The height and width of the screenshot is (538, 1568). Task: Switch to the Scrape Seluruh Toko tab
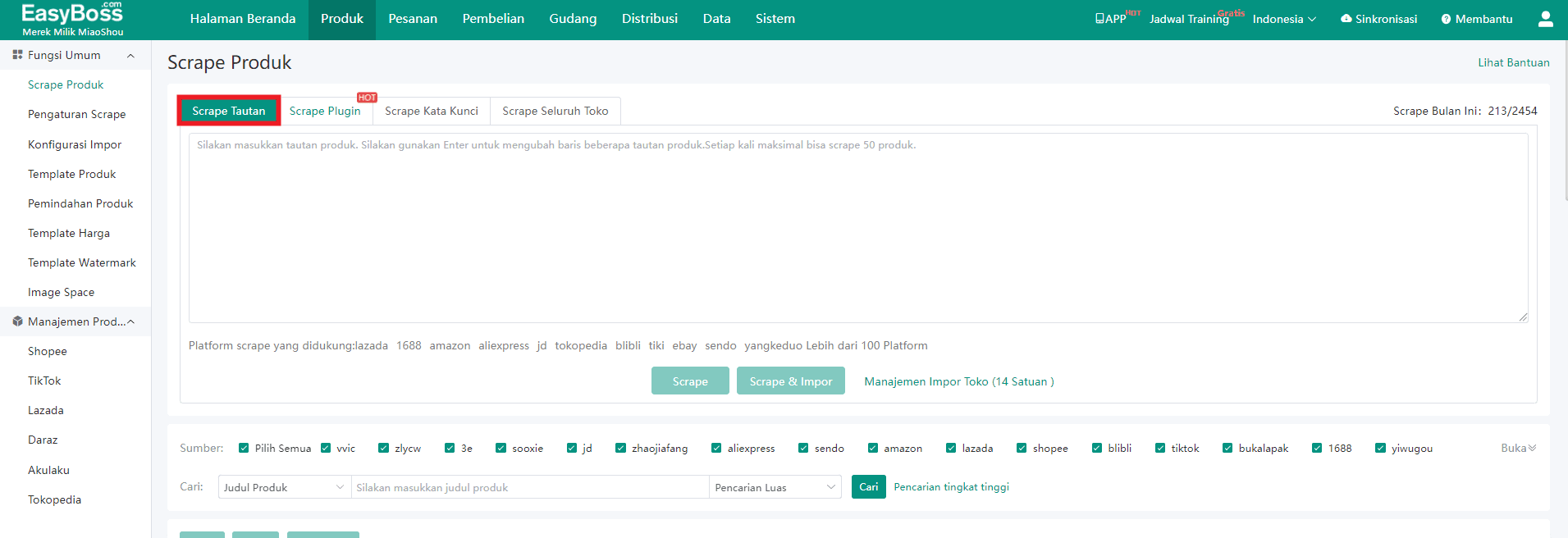[555, 111]
